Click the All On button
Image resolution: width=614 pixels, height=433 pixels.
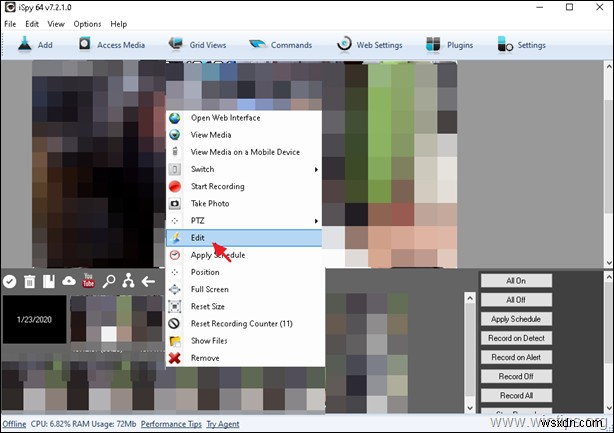click(516, 281)
